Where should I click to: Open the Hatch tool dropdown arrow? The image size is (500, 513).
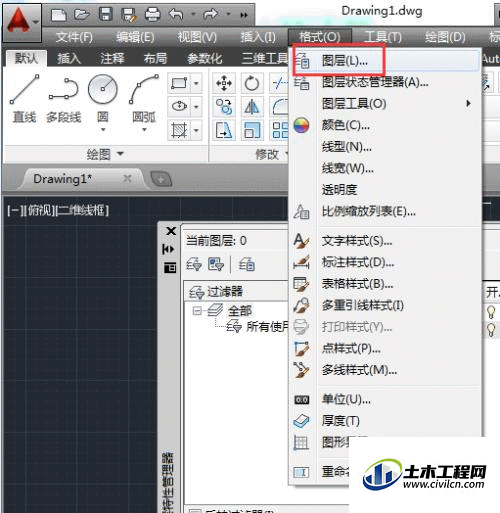(x=196, y=130)
